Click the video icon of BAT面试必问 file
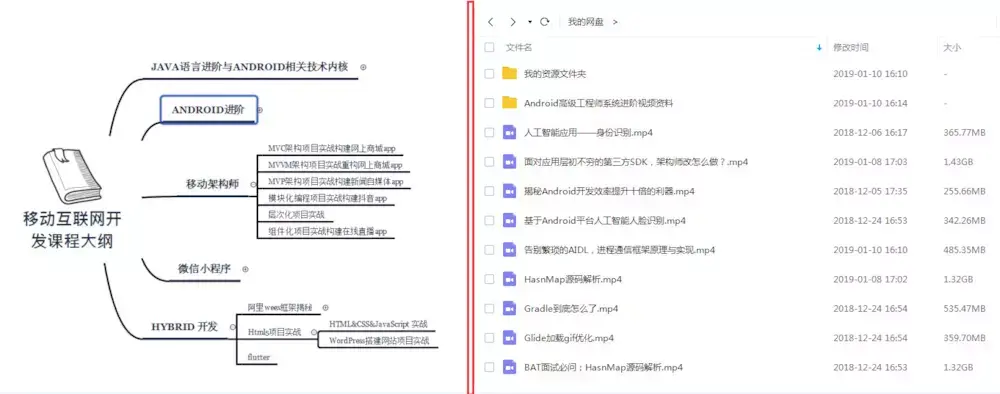This screenshot has height=394, width=1000. (x=509, y=367)
